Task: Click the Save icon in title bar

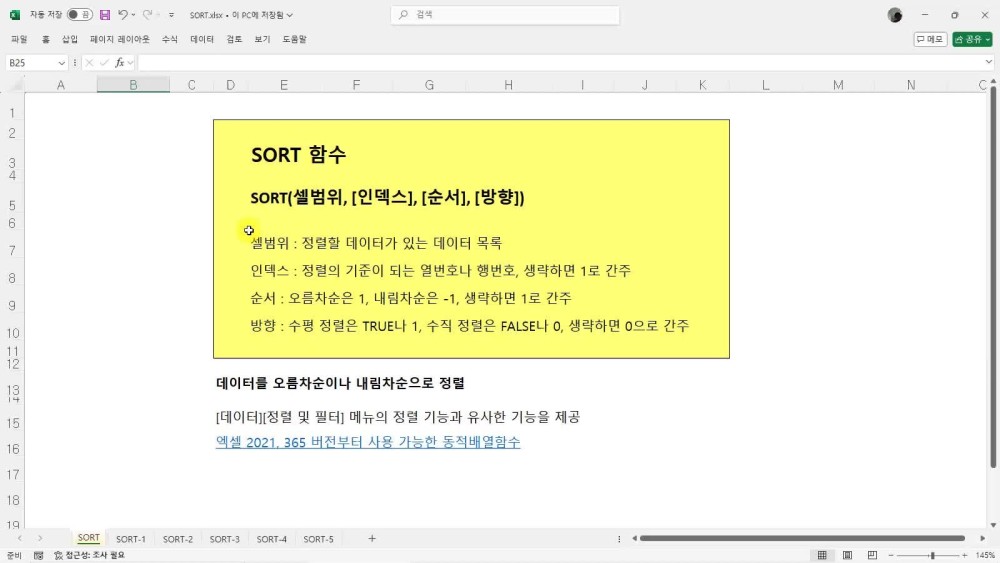Action: (104, 15)
